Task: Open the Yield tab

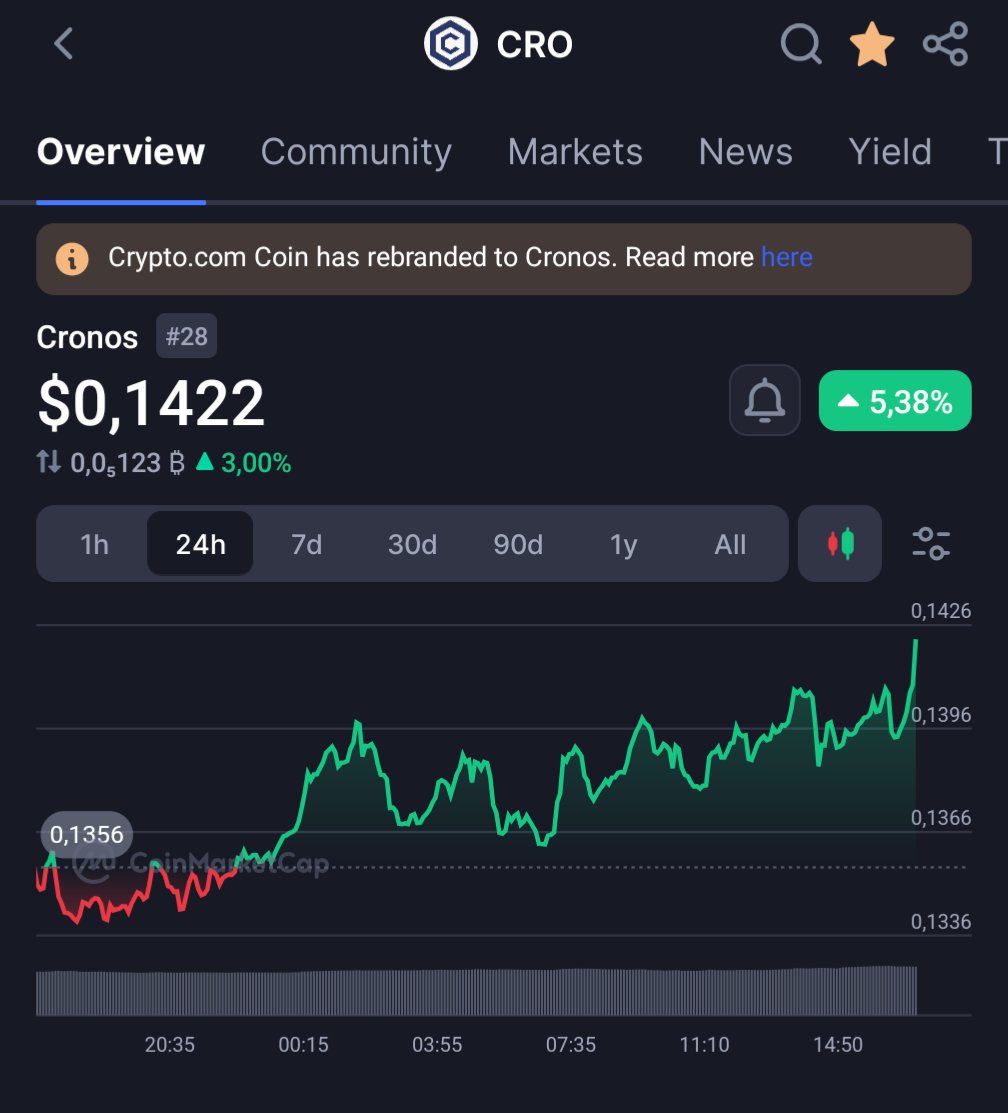Action: coord(890,152)
